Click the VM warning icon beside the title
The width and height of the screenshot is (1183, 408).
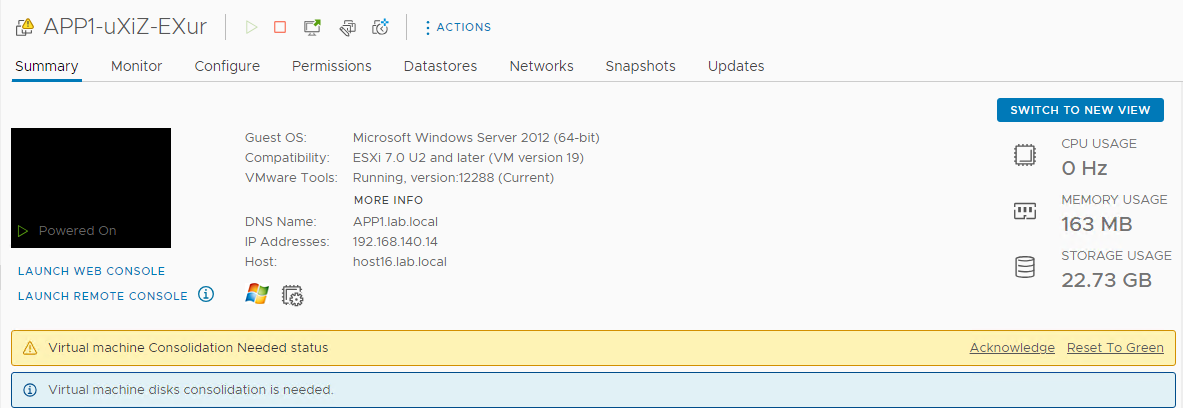[x=25, y=28]
